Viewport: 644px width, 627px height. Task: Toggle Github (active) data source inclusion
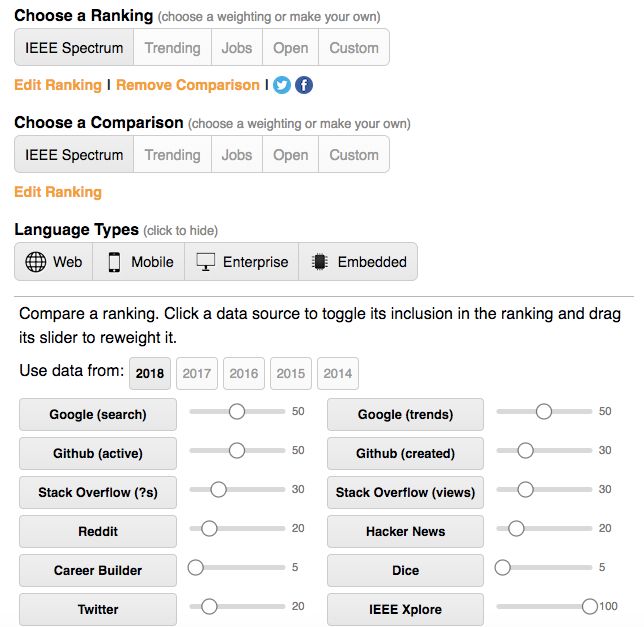point(98,453)
